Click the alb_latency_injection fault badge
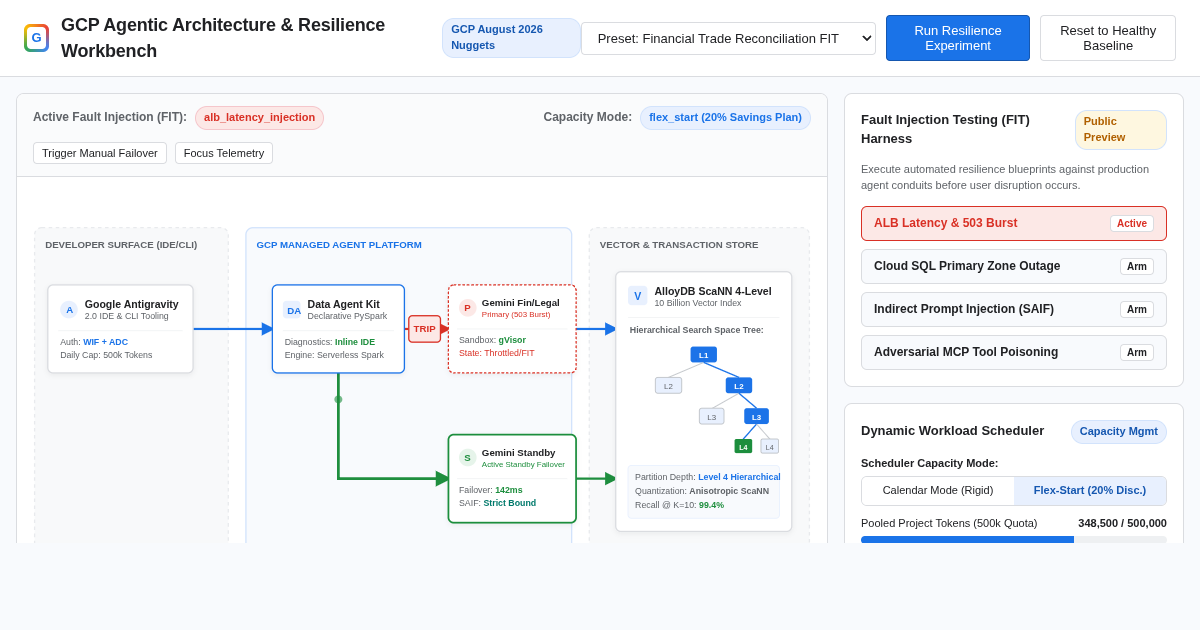This screenshot has height=630, width=1200. point(259,118)
